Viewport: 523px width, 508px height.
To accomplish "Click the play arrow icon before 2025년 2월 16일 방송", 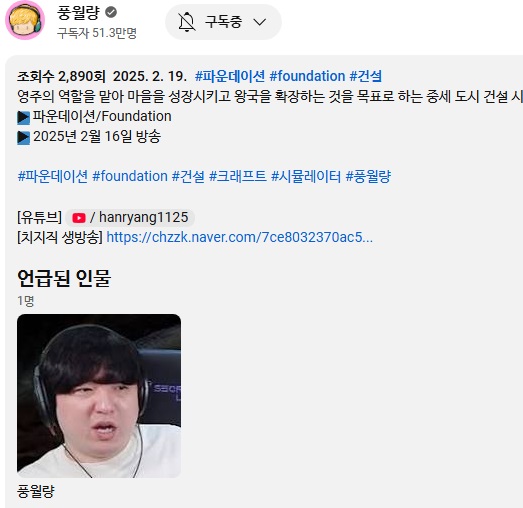I will pos(23,137).
